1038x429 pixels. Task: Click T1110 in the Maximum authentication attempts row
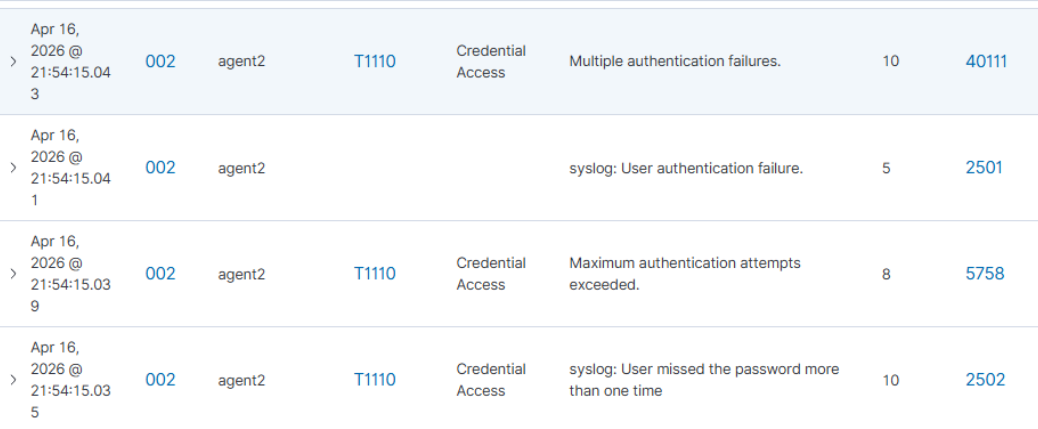point(375,274)
